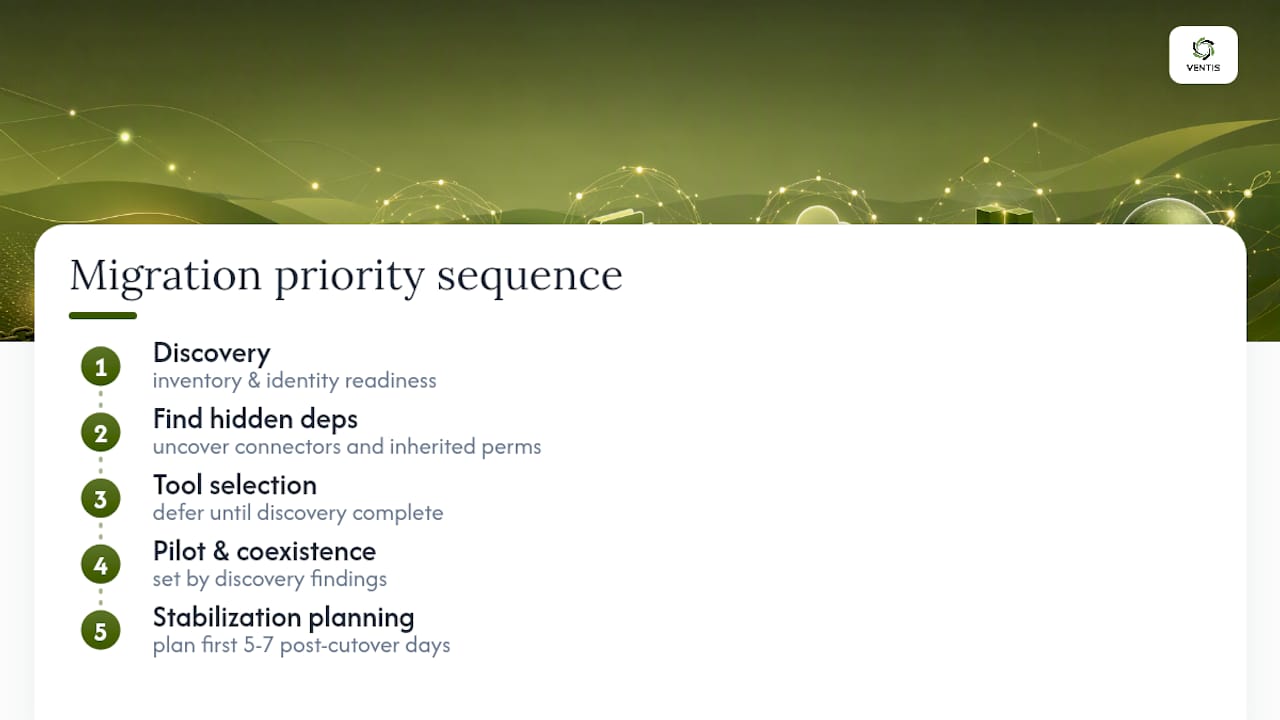Select the step 1 number circle
Viewport: 1280px width, 720px height.
click(x=100, y=367)
